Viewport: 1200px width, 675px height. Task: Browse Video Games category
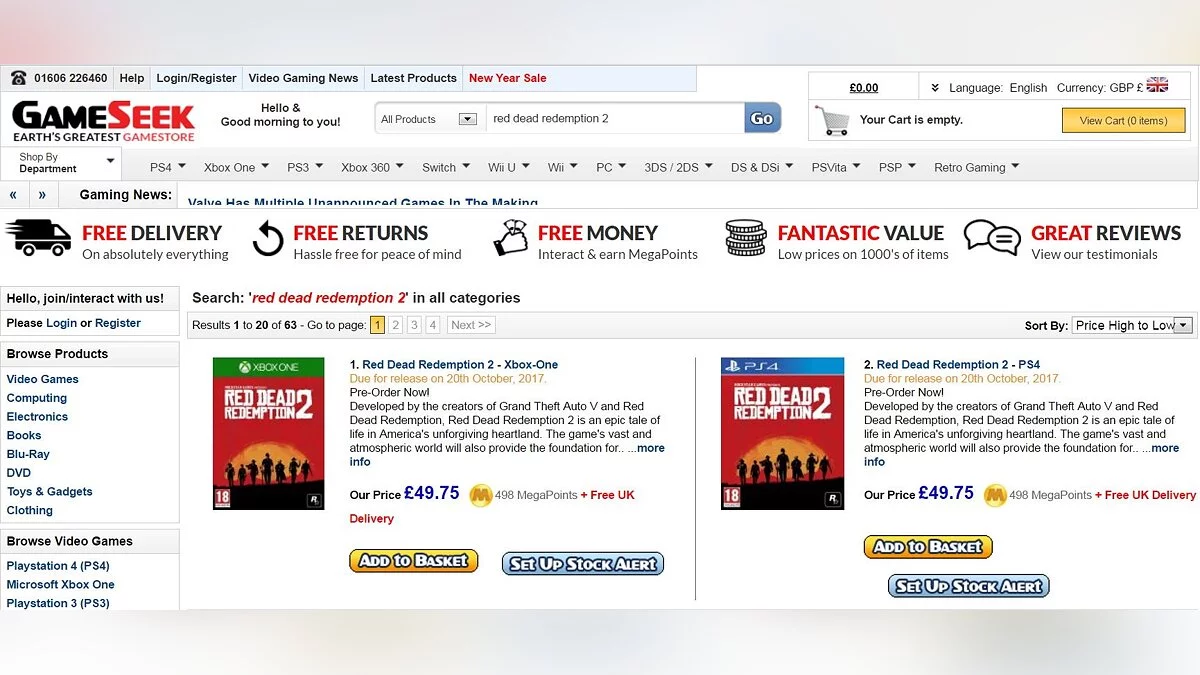[x=42, y=379]
